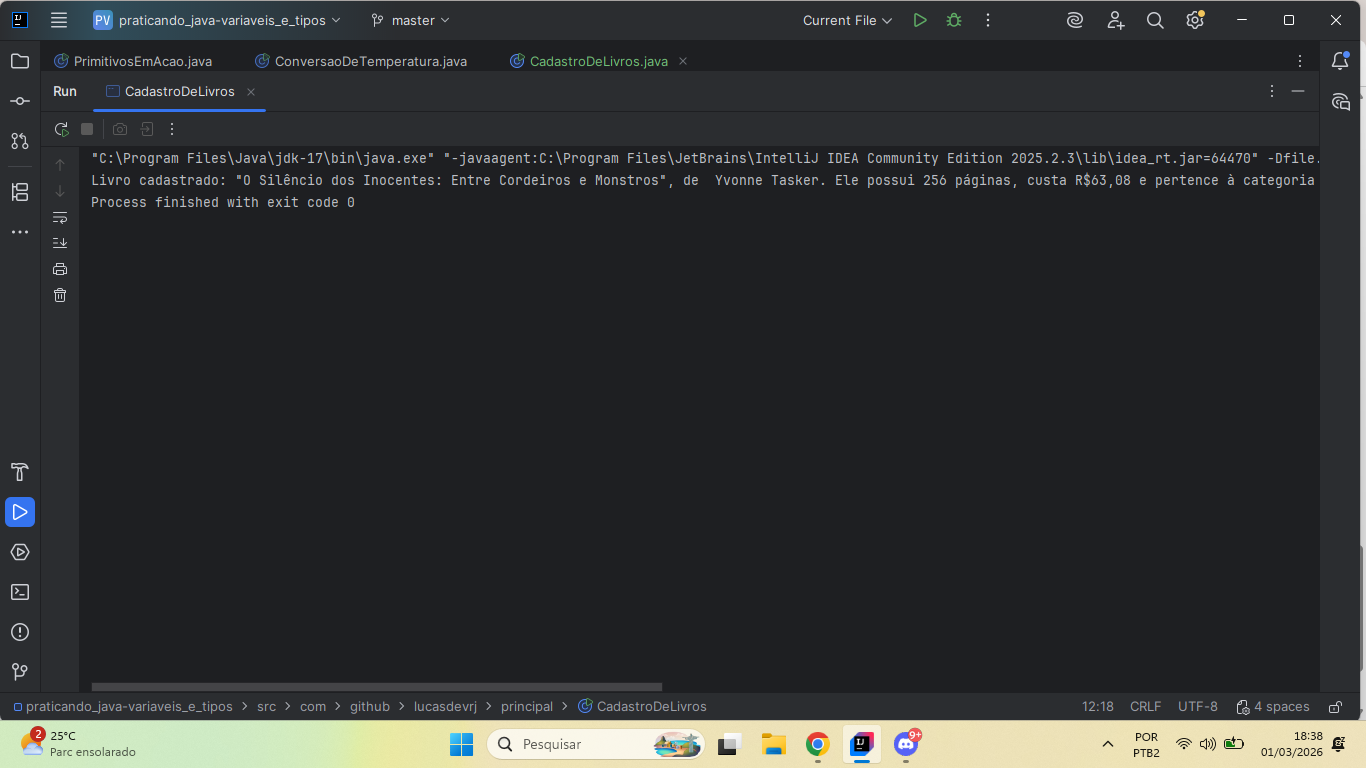Screen dimensions: 1366x768
Task: Open more run actions in title bar
Action: coord(988,20)
